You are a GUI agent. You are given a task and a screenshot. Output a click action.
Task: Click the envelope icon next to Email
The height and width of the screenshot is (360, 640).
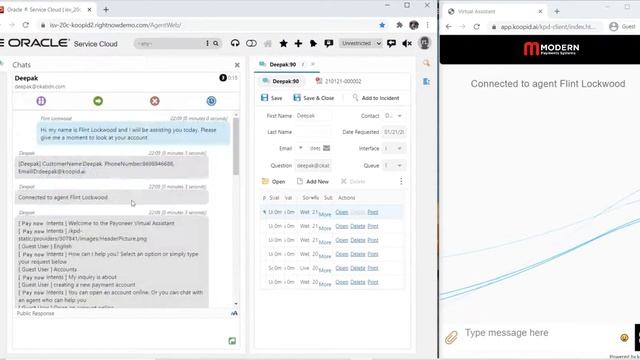coord(327,148)
